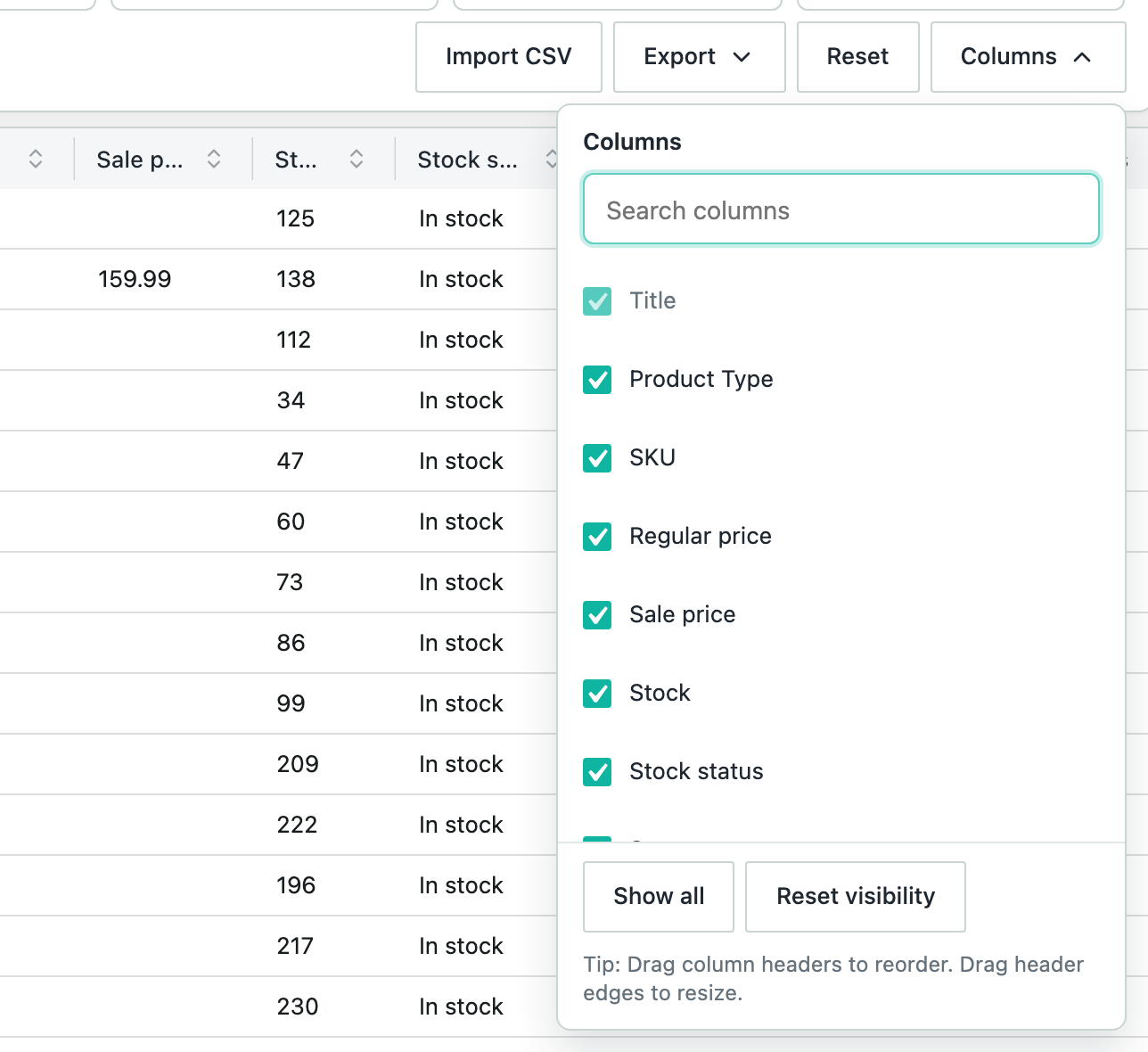Click the Sale price column header
Screen dimensions: 1148x1052
(140, 160)
